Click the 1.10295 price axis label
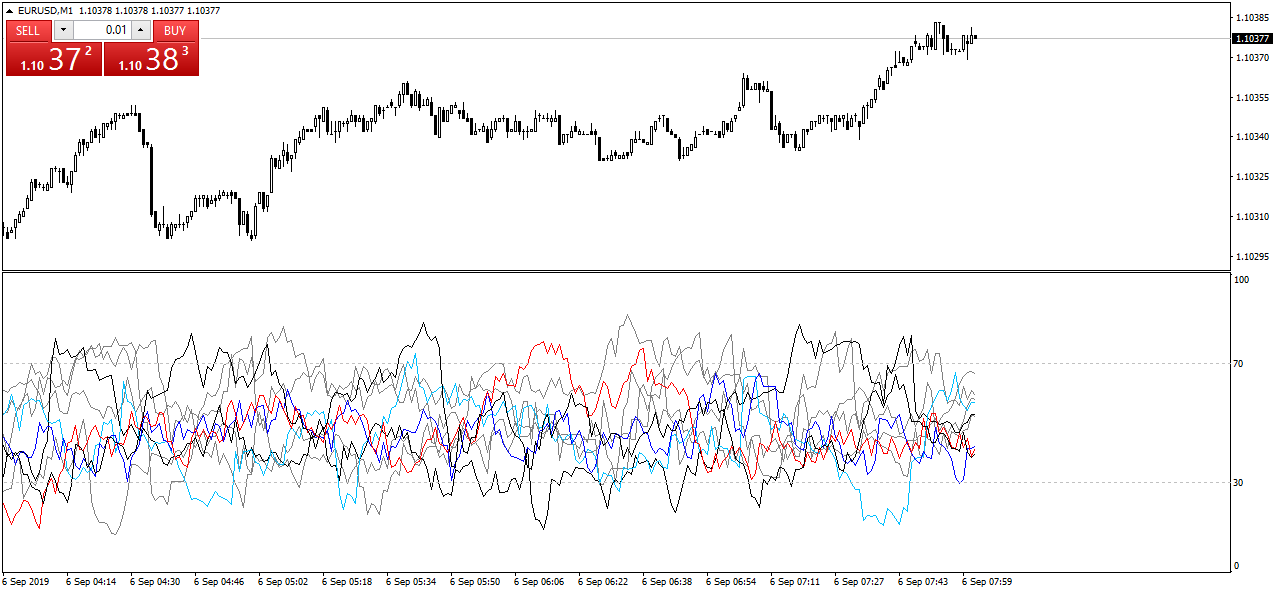Screen dimensions: 1276x593 point(1253,256)
